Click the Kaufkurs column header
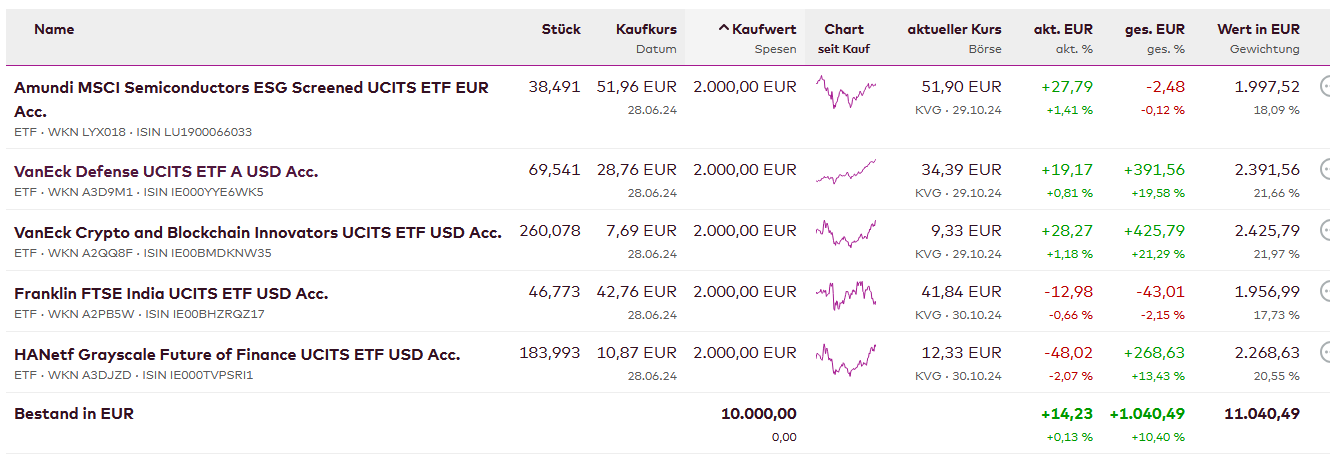 coord(646,29)
